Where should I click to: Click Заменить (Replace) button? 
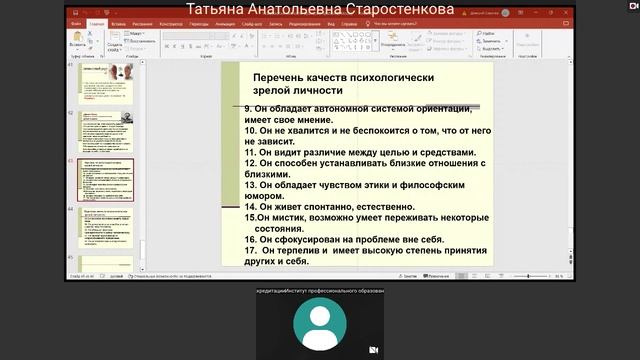(x=492, y=41)
